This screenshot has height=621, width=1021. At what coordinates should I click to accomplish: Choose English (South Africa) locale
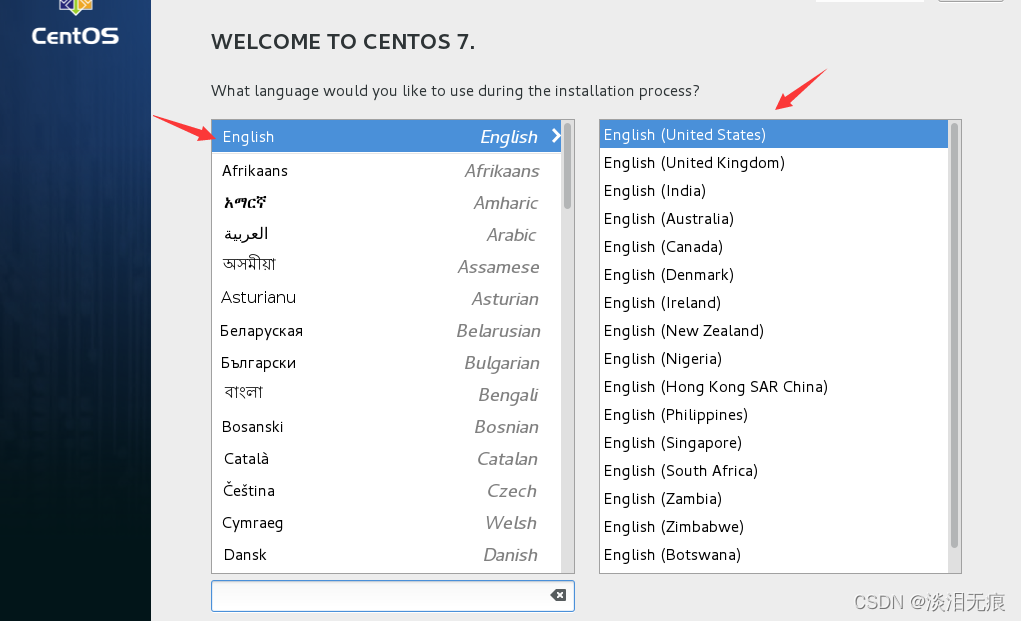click(x=774, y=471)
